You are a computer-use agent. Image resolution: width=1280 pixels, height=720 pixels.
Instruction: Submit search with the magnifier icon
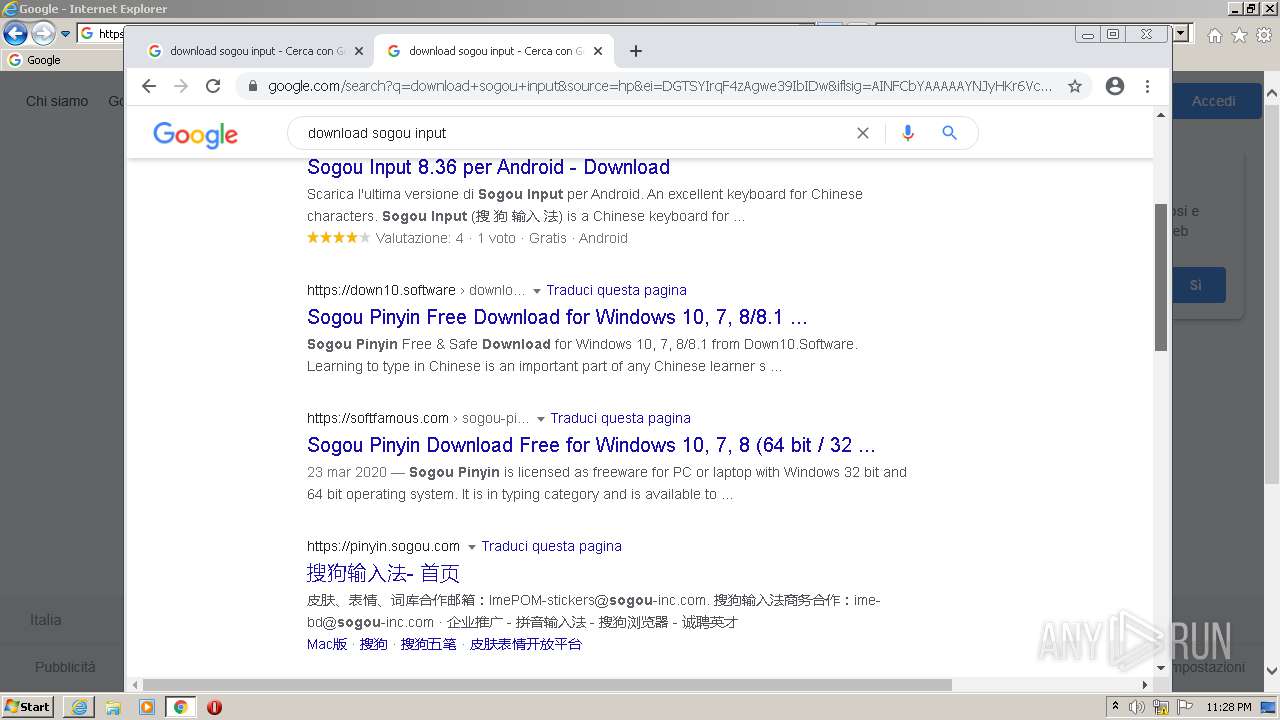[950, 133]
